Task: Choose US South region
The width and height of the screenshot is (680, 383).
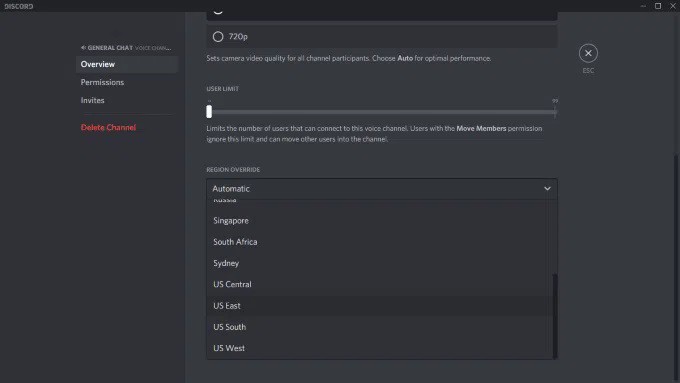Action: (x=380, y=327)
